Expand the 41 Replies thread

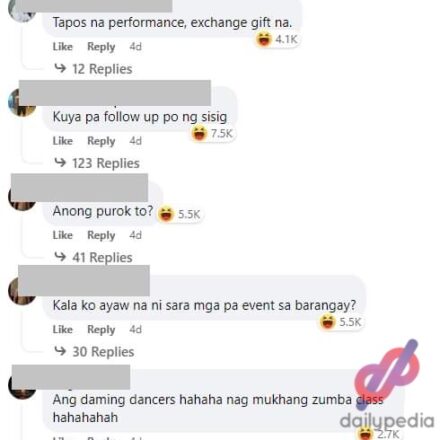pyautogui.click(x=93, y=257)
